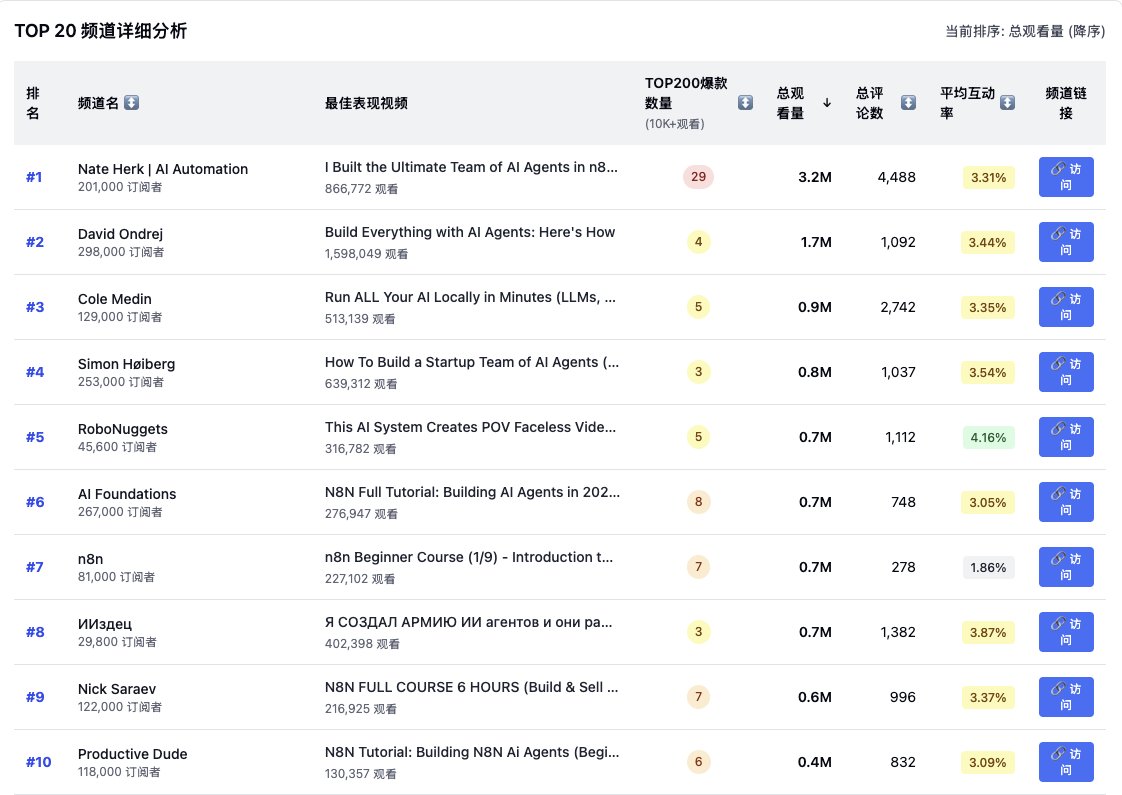Visit AI Foundations channel link button

click(1065, 502)
